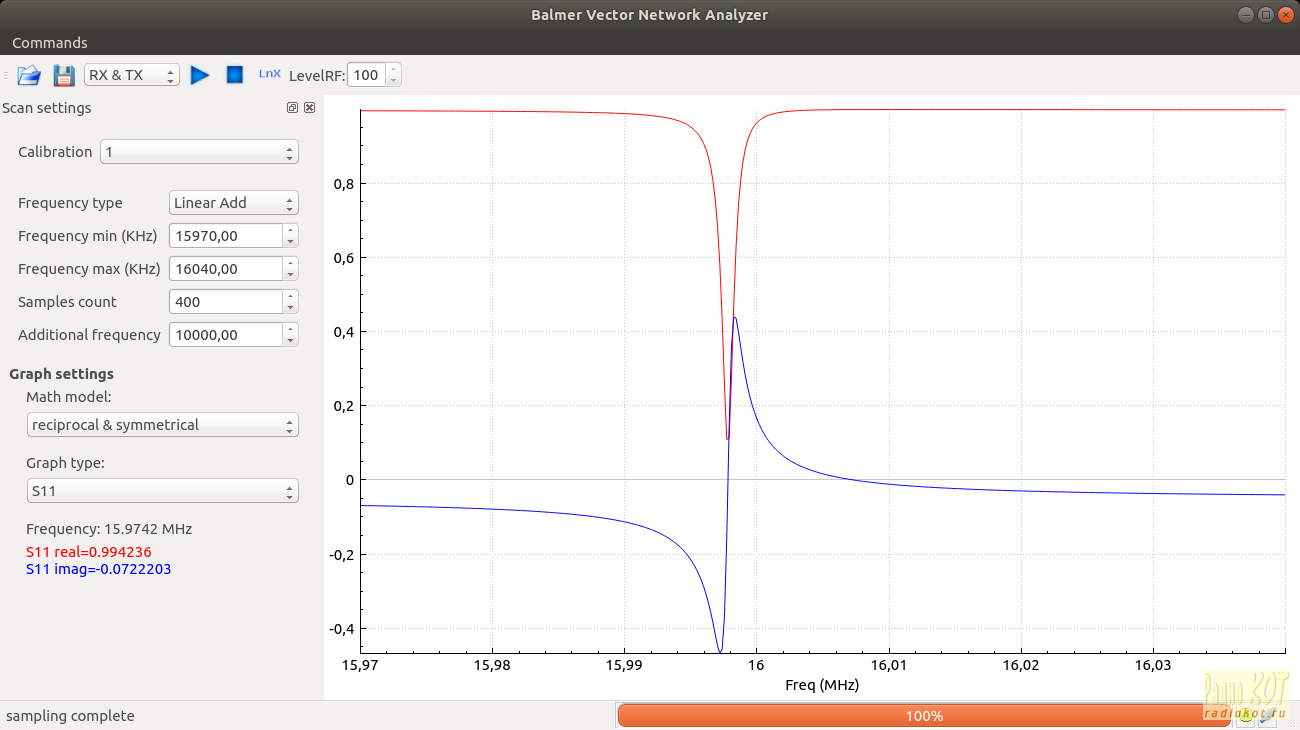Image resolution: width=1300 pixels, height=730 pixels.
Task: Stop the scan with the blue square
Action: click(235, 75)
